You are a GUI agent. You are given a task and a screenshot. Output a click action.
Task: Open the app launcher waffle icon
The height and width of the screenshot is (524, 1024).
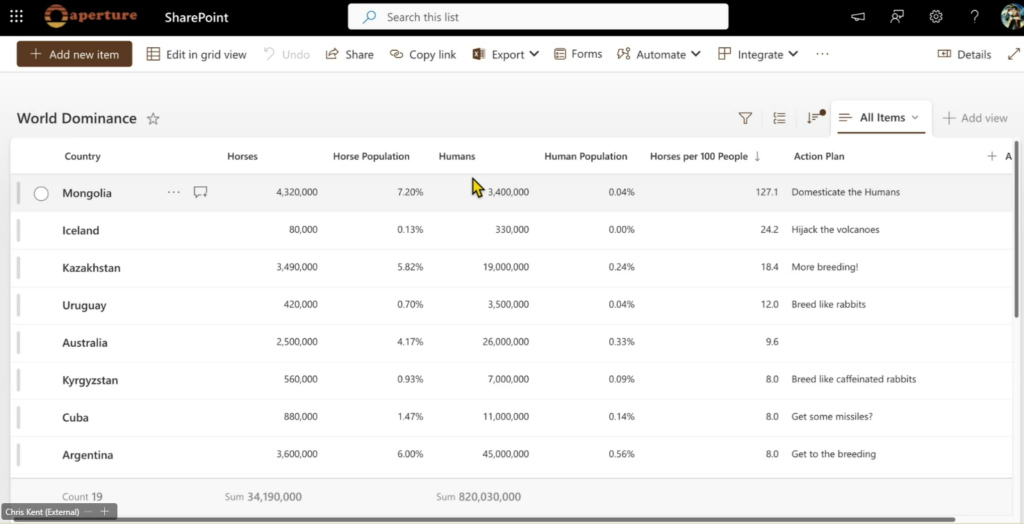click(16, 17)
